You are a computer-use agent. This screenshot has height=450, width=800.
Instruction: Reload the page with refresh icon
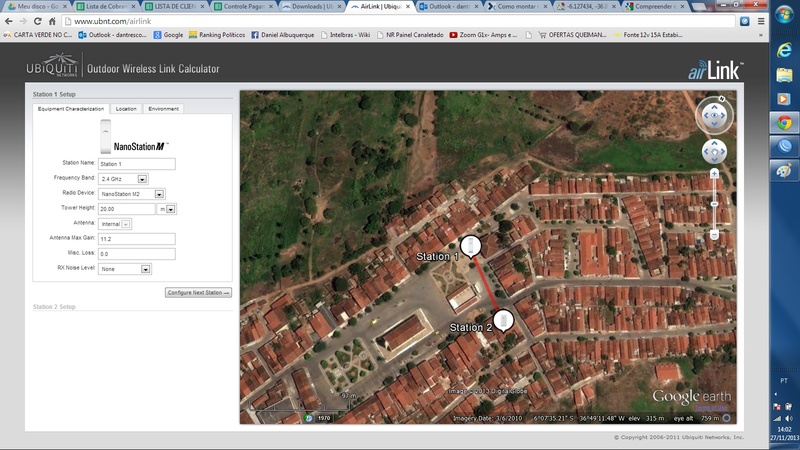tap(38, 21)
